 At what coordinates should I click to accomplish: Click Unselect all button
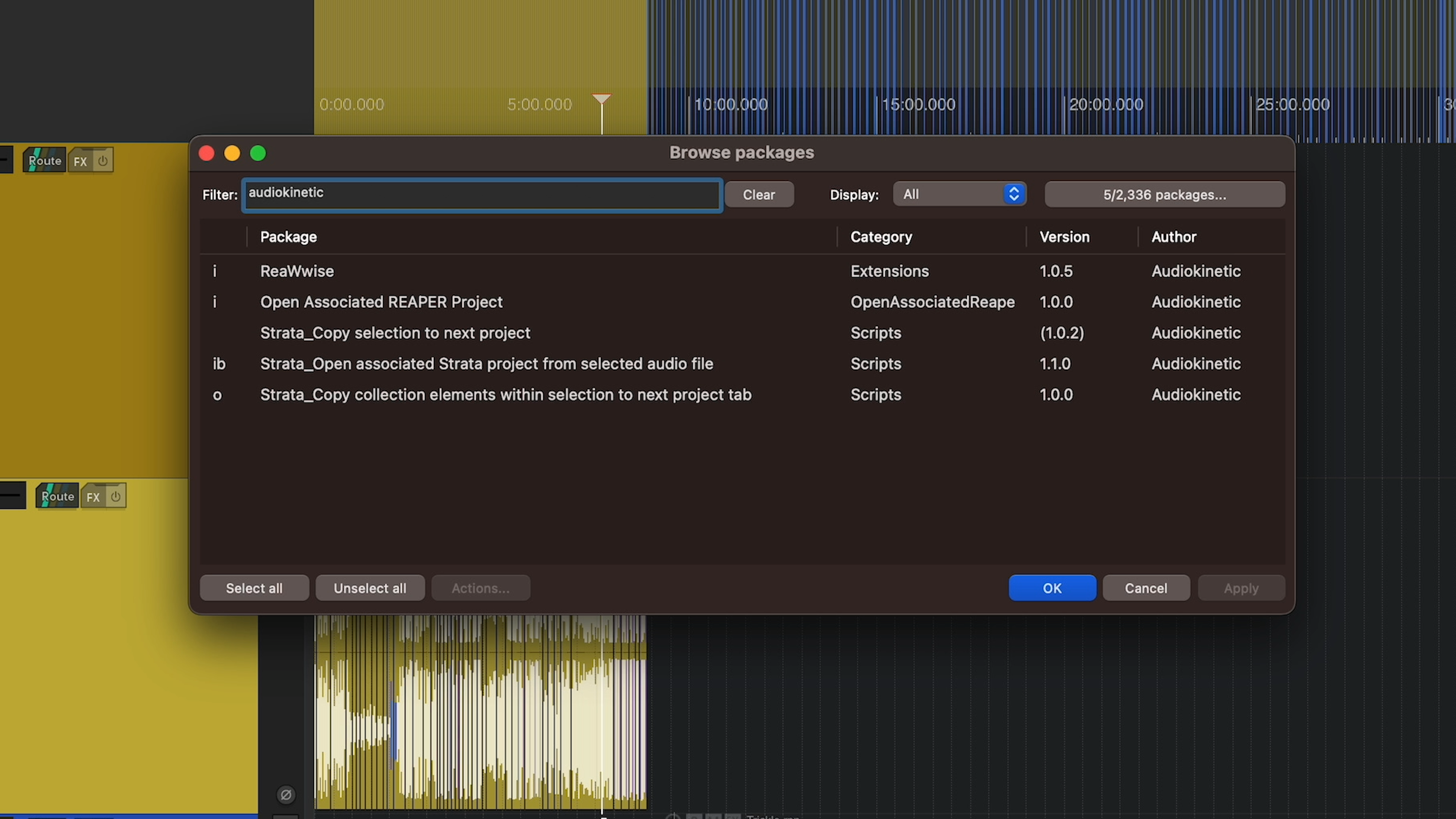pos(370,588)
